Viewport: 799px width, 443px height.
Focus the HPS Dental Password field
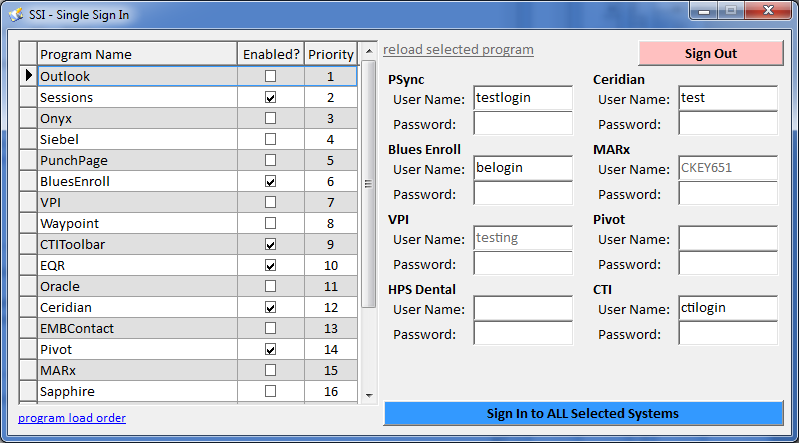523,333
